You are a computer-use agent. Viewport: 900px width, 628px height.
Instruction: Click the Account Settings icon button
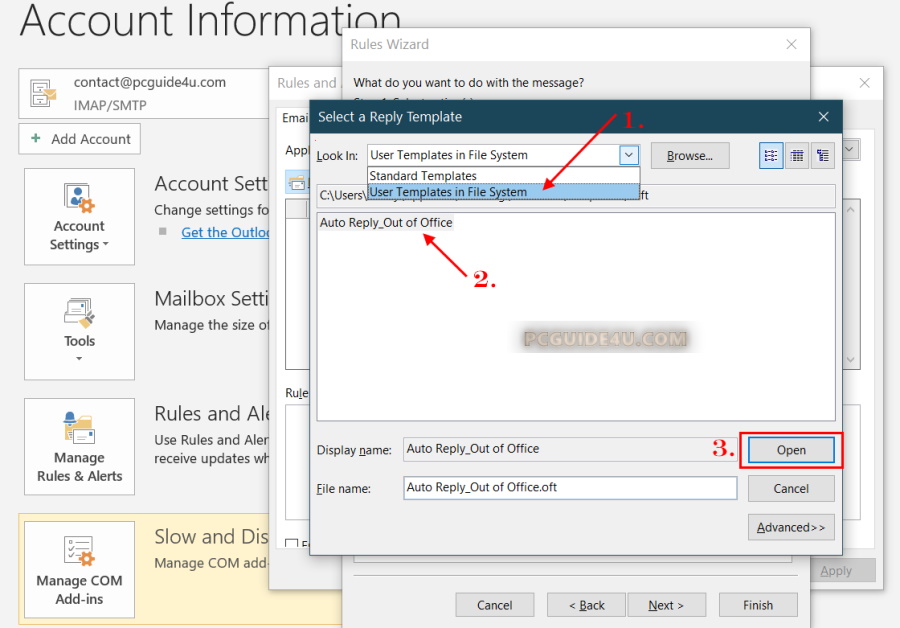pos(79,216)
